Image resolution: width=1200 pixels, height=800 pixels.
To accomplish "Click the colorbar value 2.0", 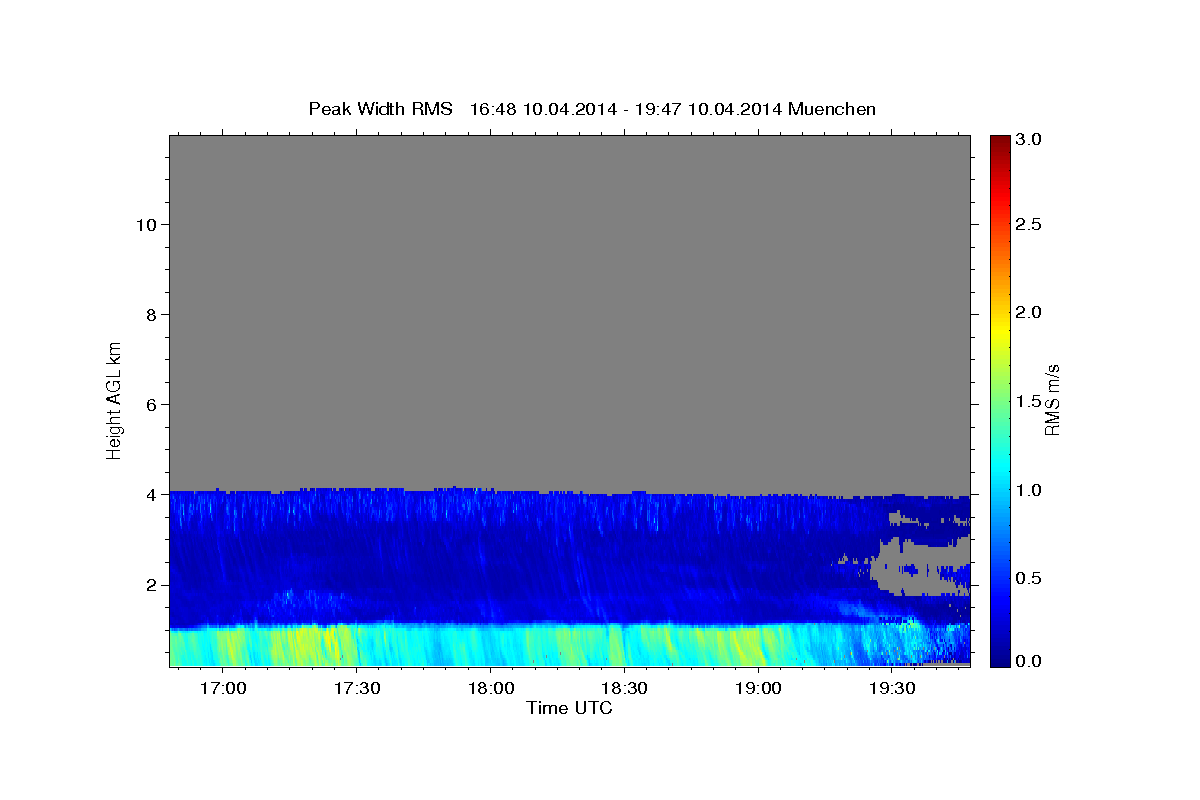I will point(1029,312).
